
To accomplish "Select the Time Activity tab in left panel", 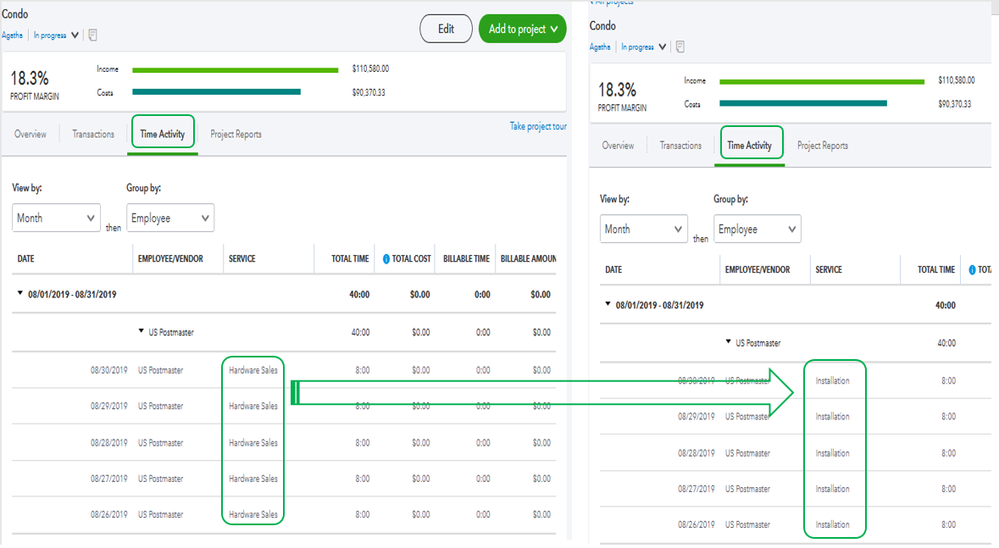I will point(162,134).
